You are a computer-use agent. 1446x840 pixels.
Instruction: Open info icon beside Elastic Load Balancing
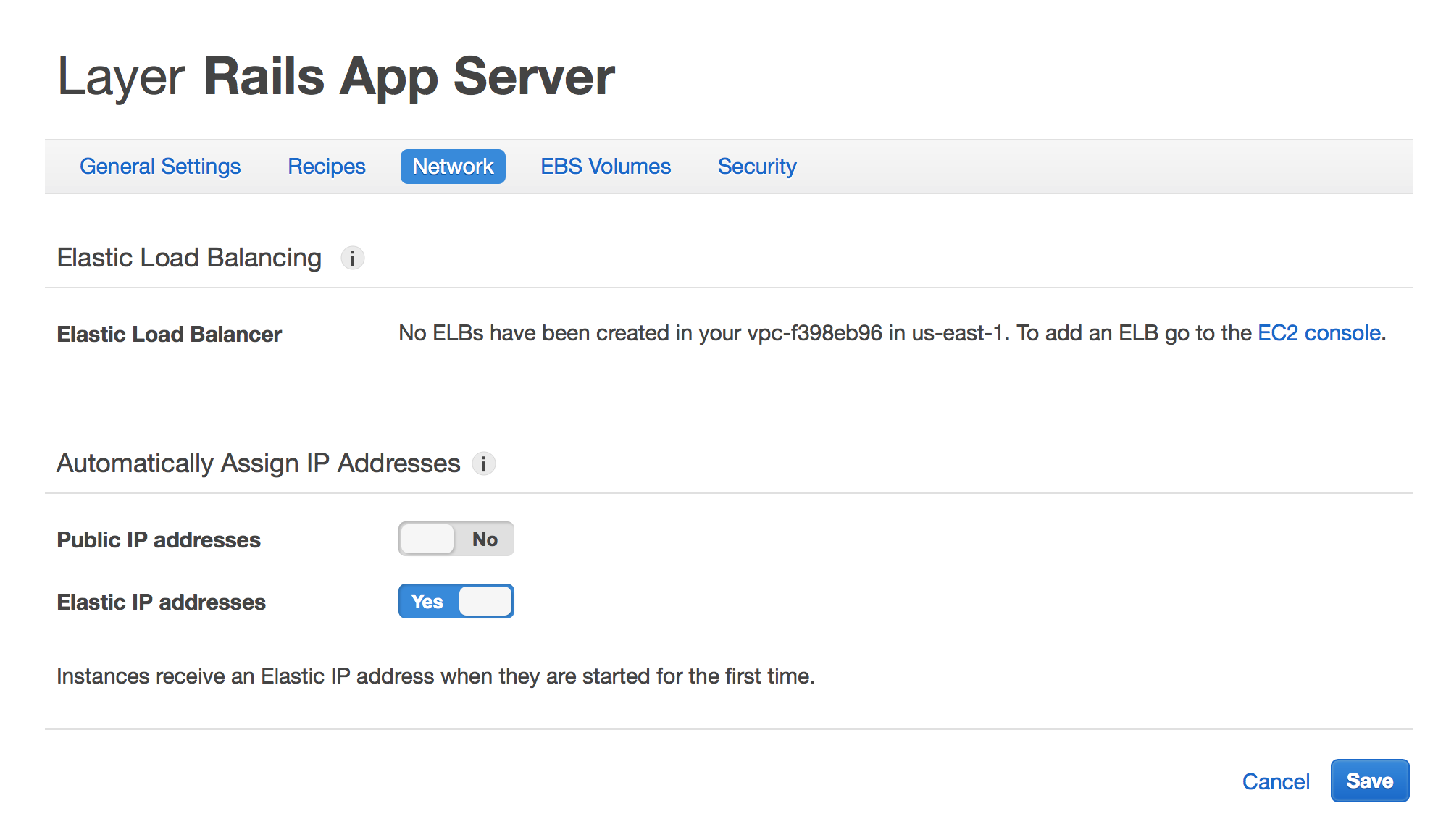pyautogui.click(x=352, y=258)
